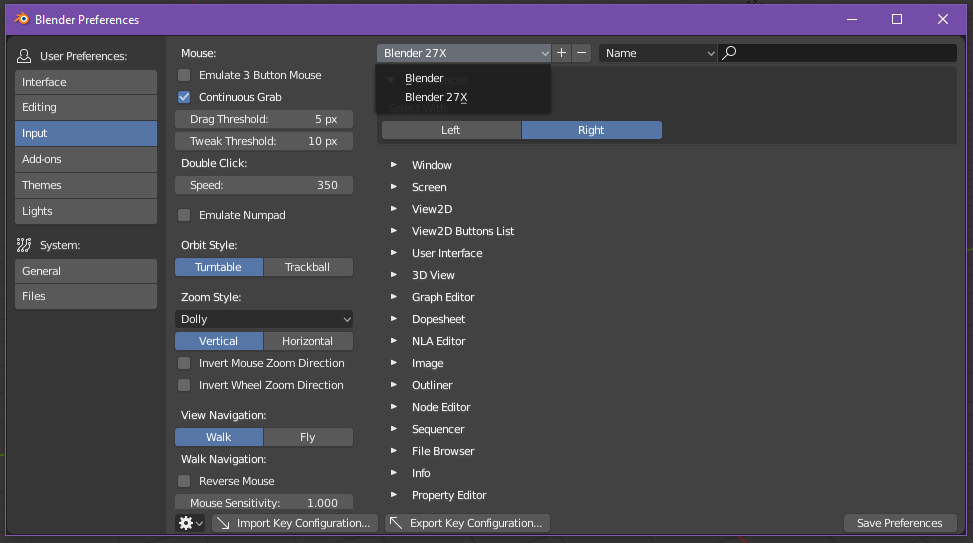This screenshot has height=543, width=973.
Task: Adjust the Tweak Threshold value field
Action: 264,141
